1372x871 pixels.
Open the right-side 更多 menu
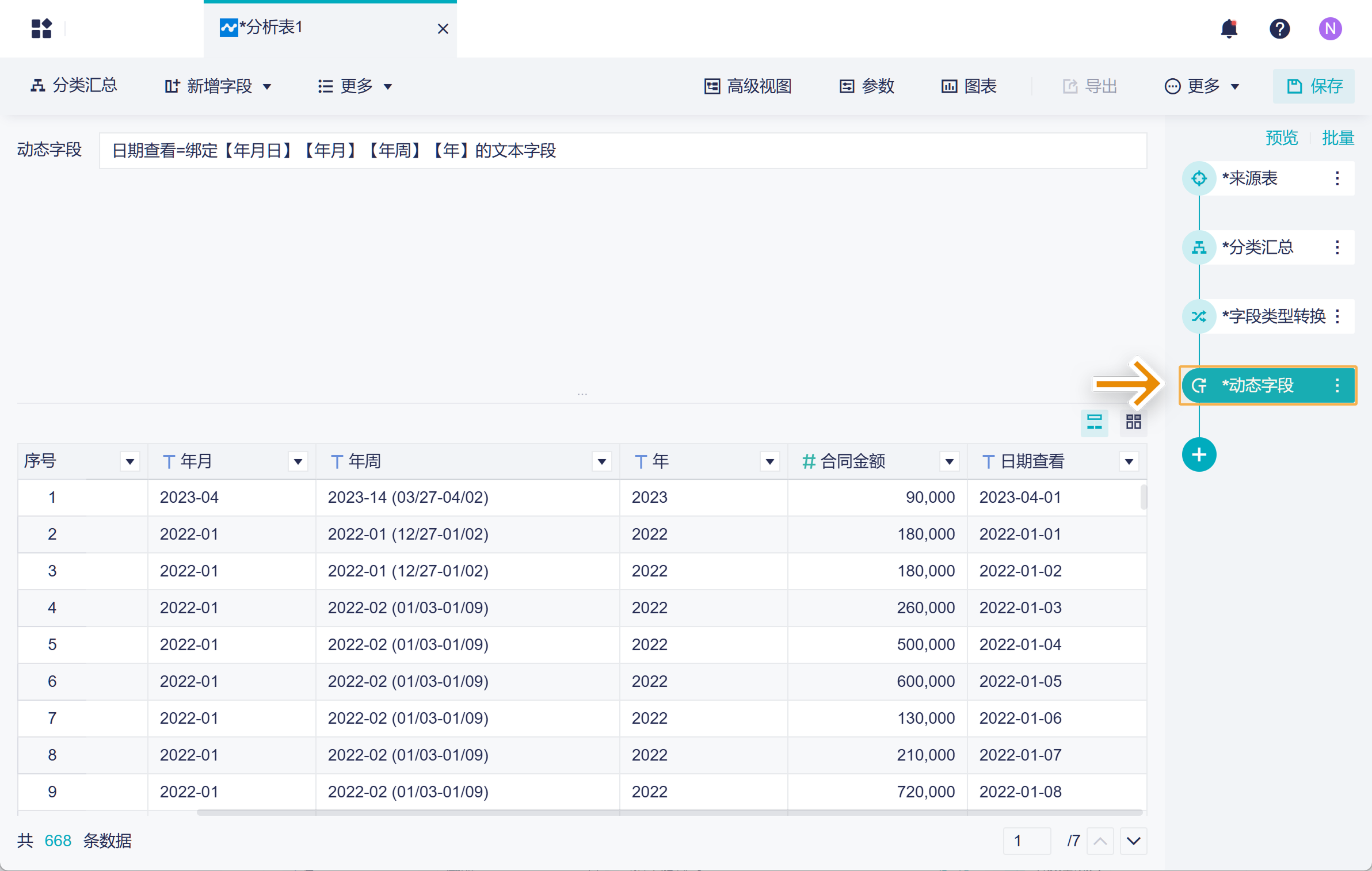1202,86
